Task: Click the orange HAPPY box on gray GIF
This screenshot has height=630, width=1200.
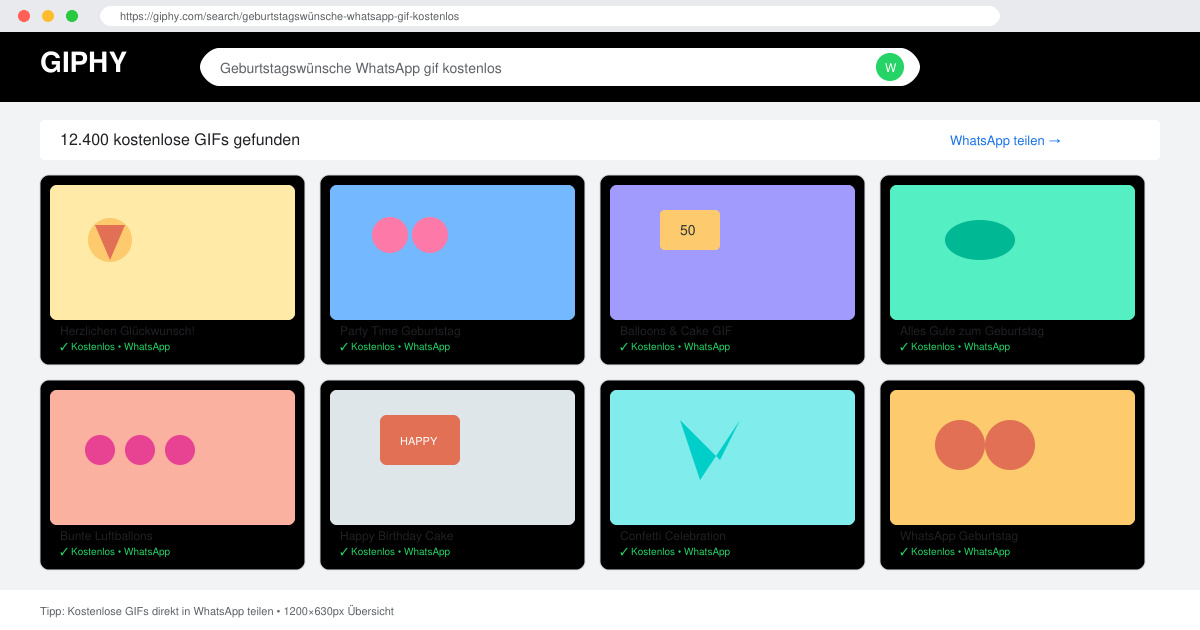Action: (x=420, y=440)
